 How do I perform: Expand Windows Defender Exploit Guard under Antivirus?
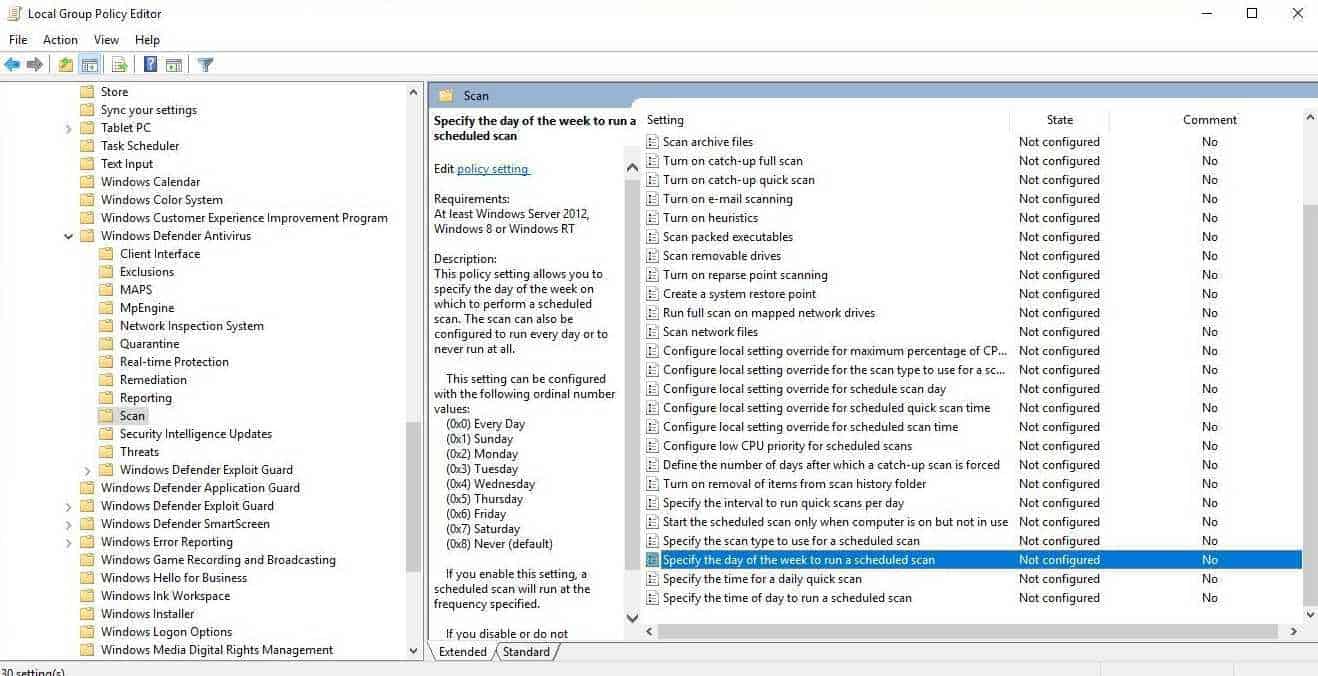pyautogui.click(x=88, y=470)
